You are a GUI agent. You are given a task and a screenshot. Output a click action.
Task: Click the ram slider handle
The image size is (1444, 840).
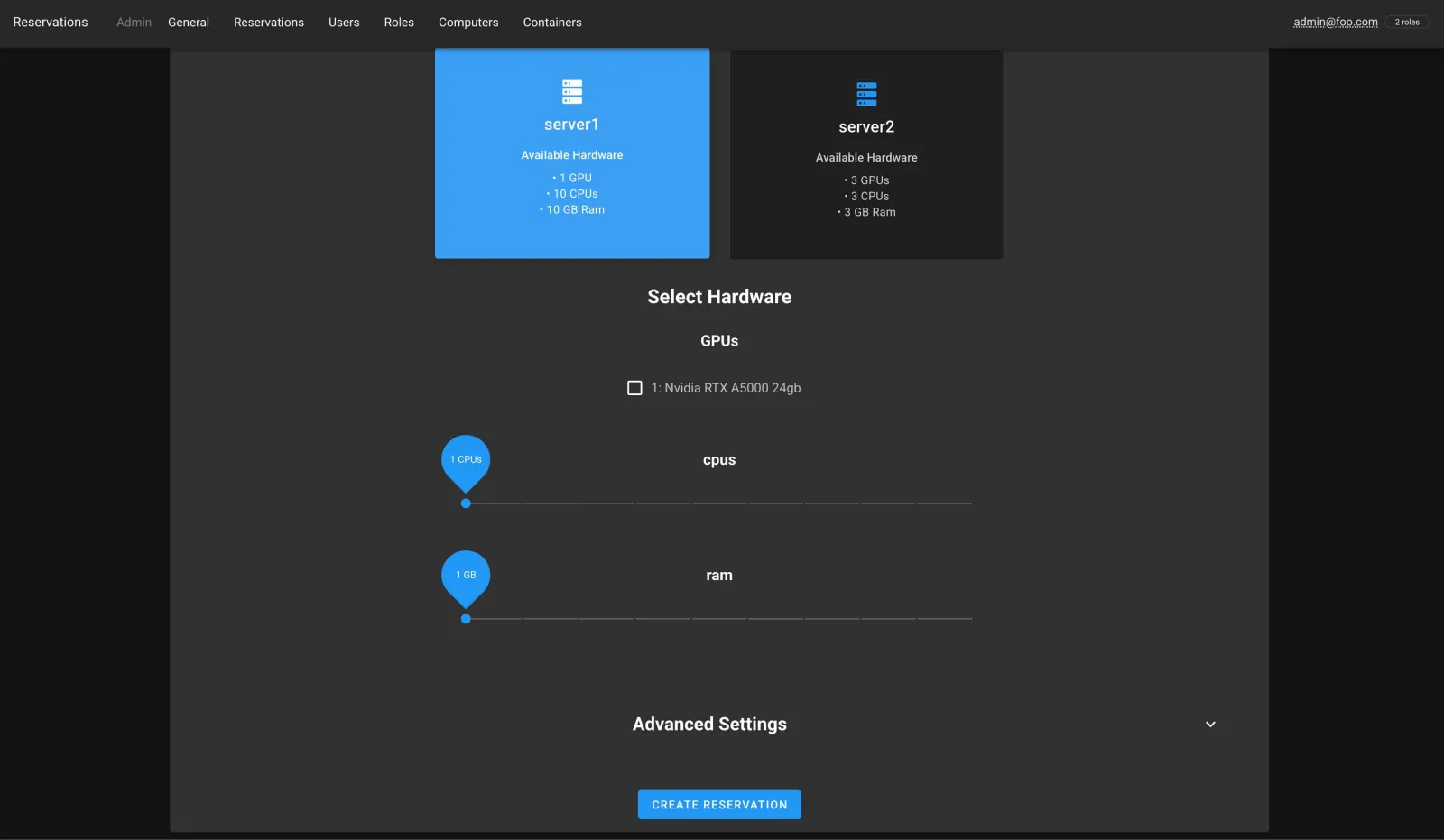point(466,619)
